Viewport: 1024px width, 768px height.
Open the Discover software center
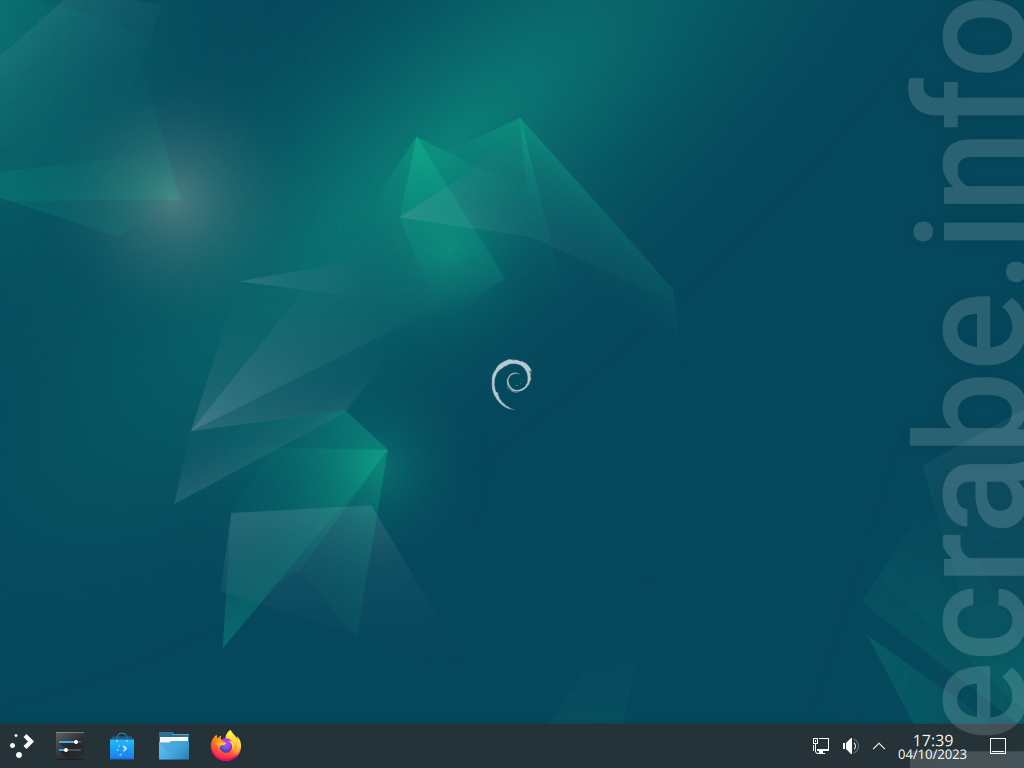pyautogui.click(x=121, y=746)
